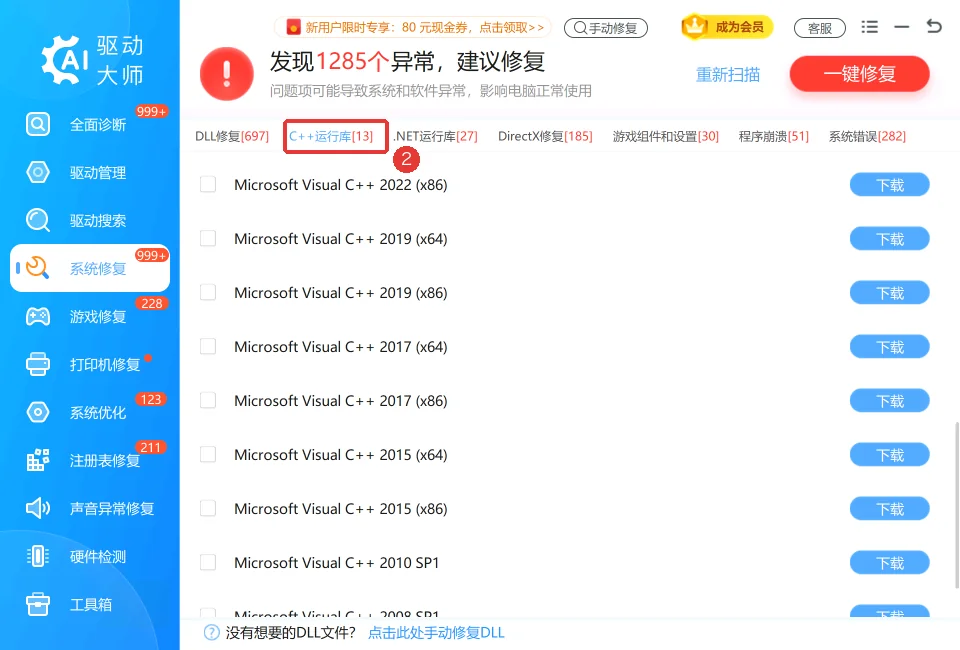This screenshot has height=650, width=960.
Task: Click the red exclamation warning icon
Action: point(227,73)
